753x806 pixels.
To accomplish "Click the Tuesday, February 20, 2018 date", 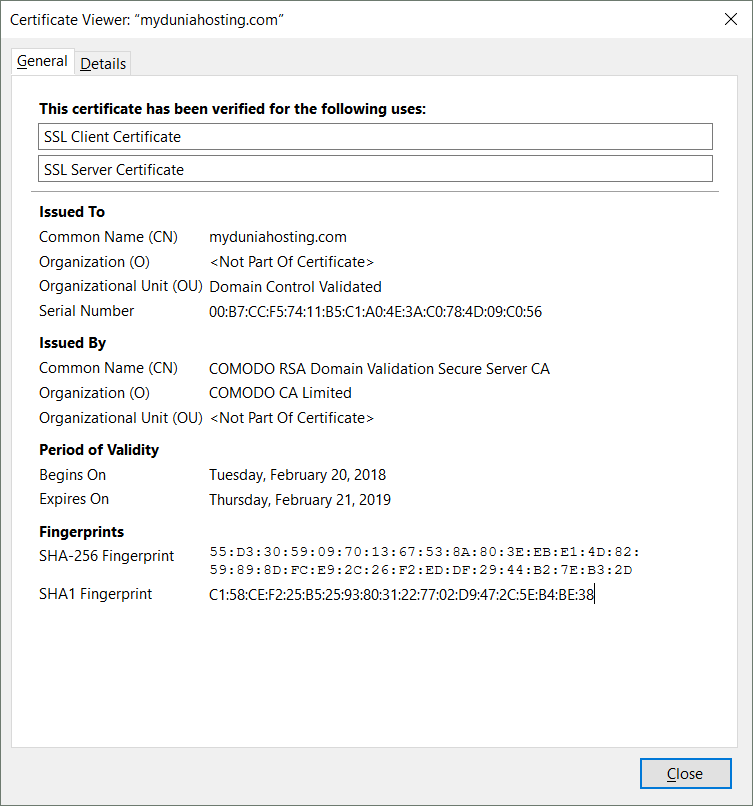I will point(297,475).
